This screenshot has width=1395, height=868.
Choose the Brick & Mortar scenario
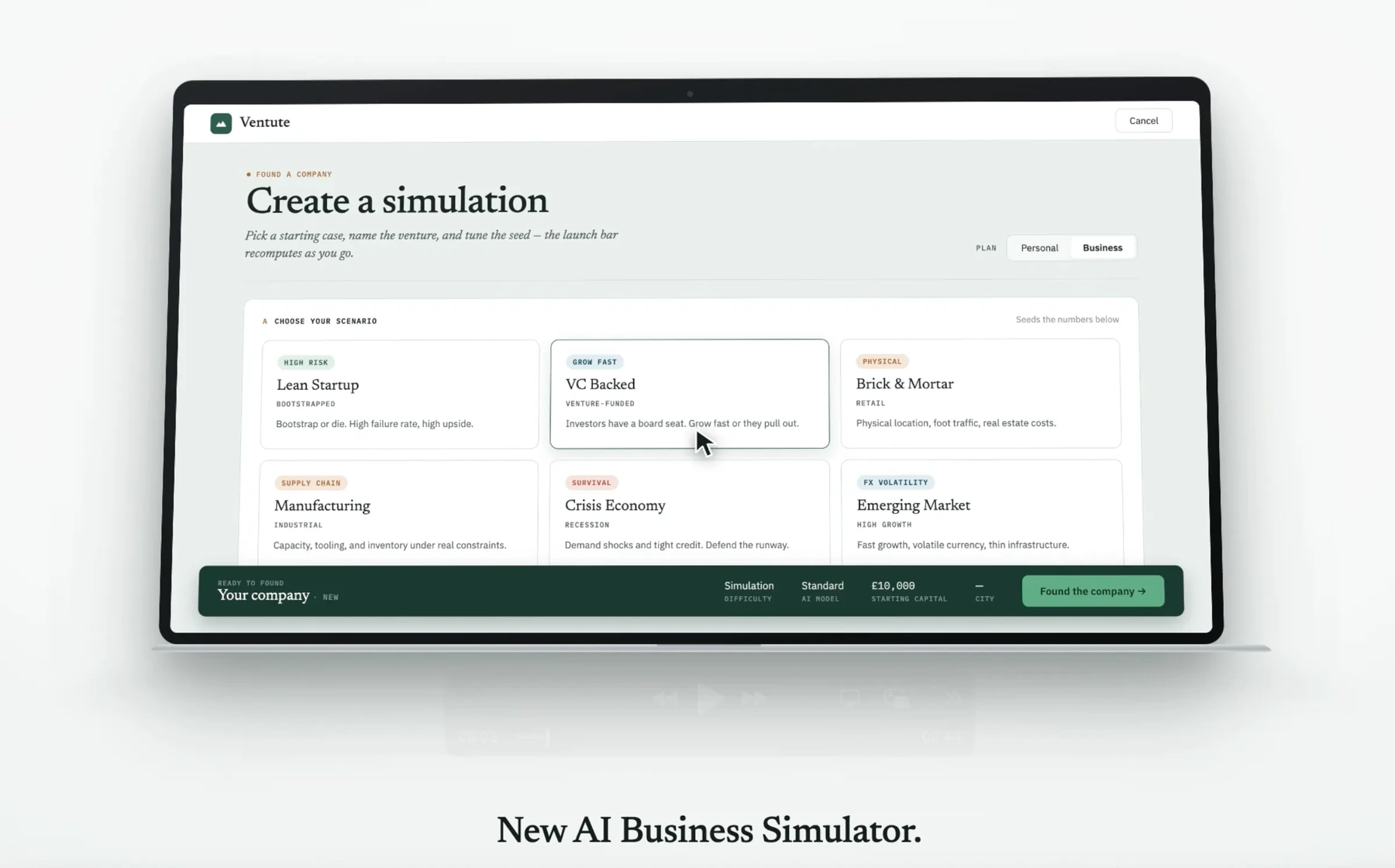coord(980,393)
